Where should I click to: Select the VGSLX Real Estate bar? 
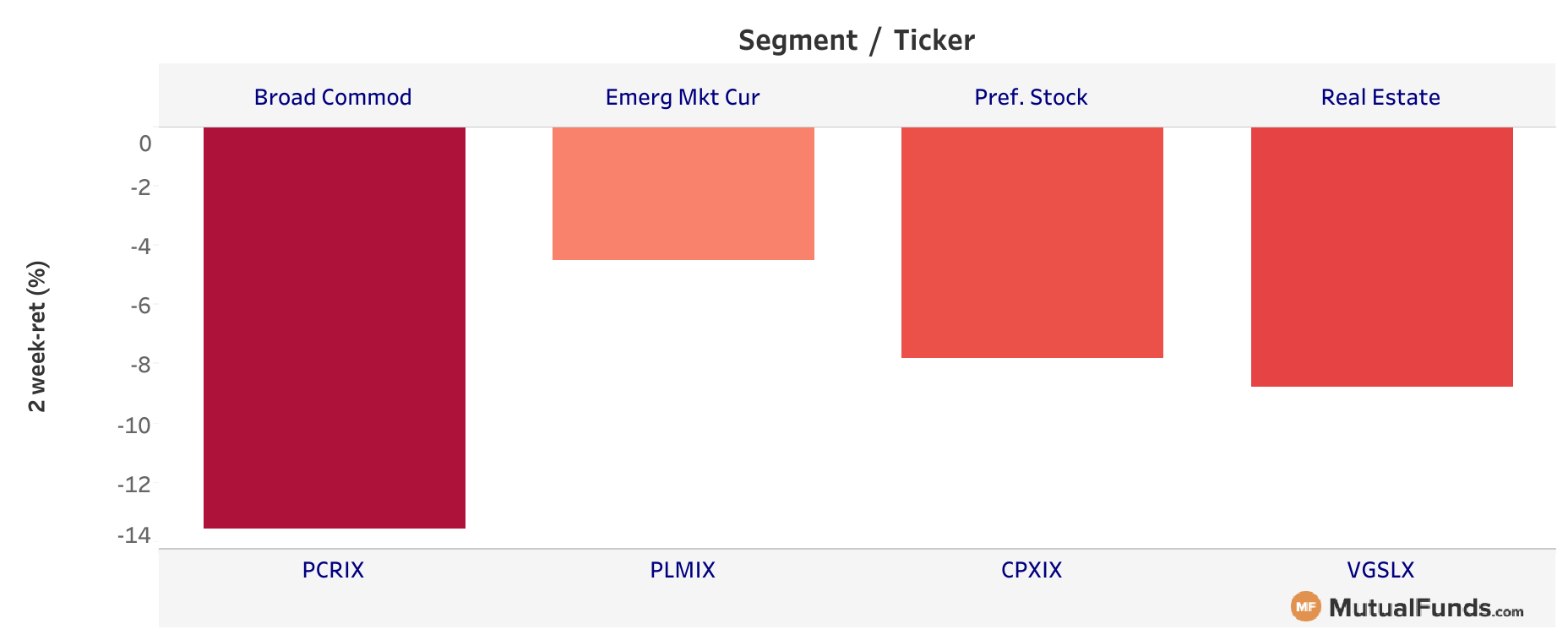1382,257
